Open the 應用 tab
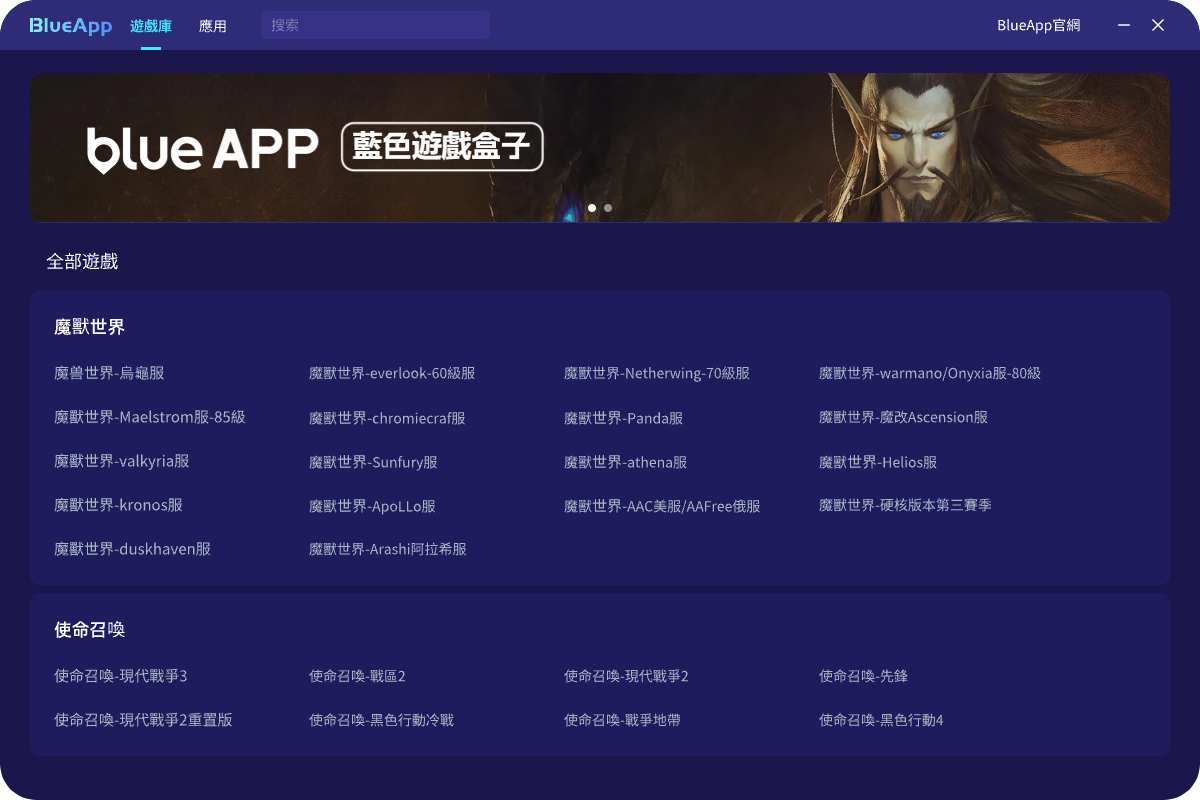 (213, 26)
